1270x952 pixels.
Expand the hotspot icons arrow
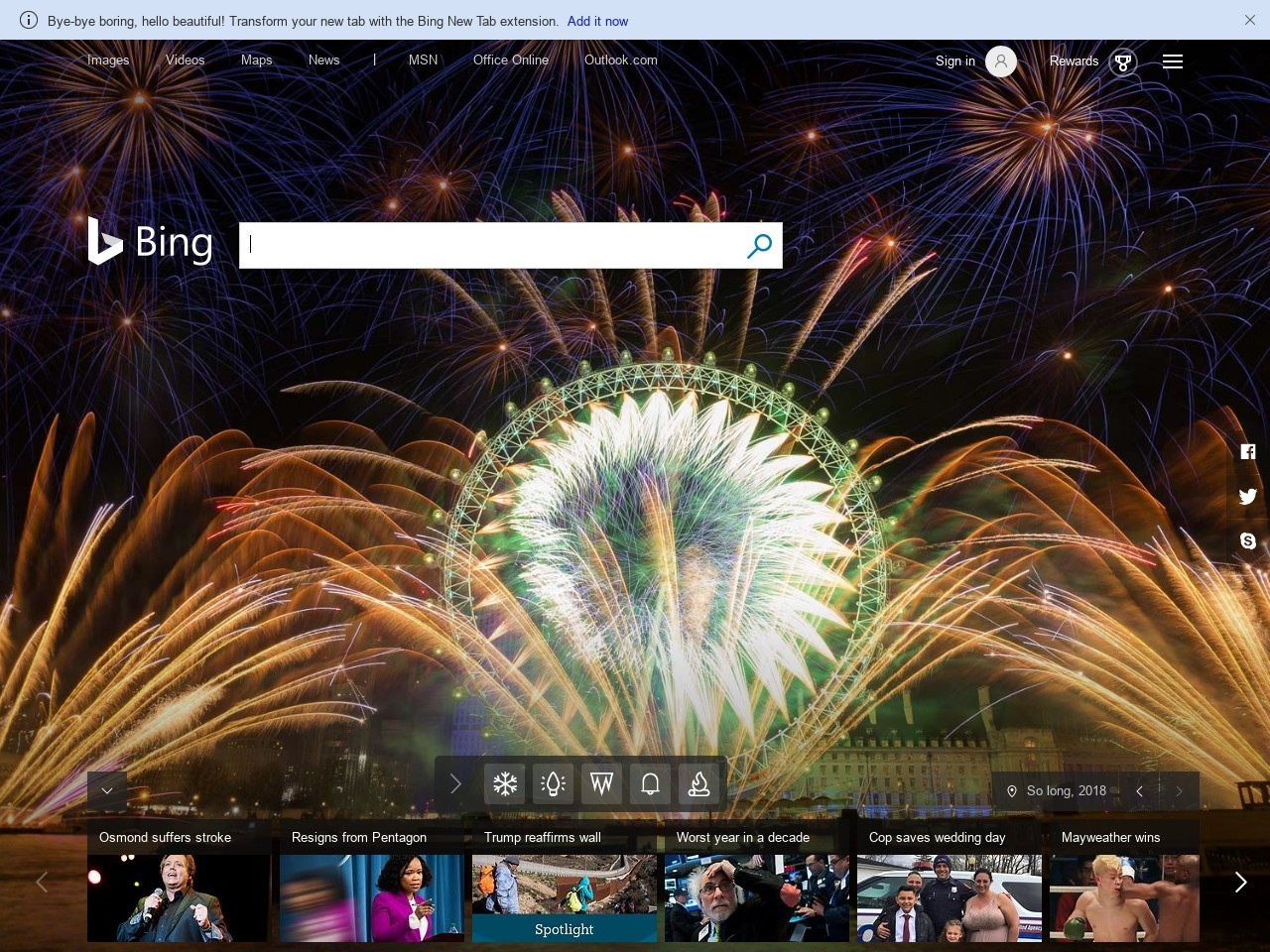[x=455, y=784]
